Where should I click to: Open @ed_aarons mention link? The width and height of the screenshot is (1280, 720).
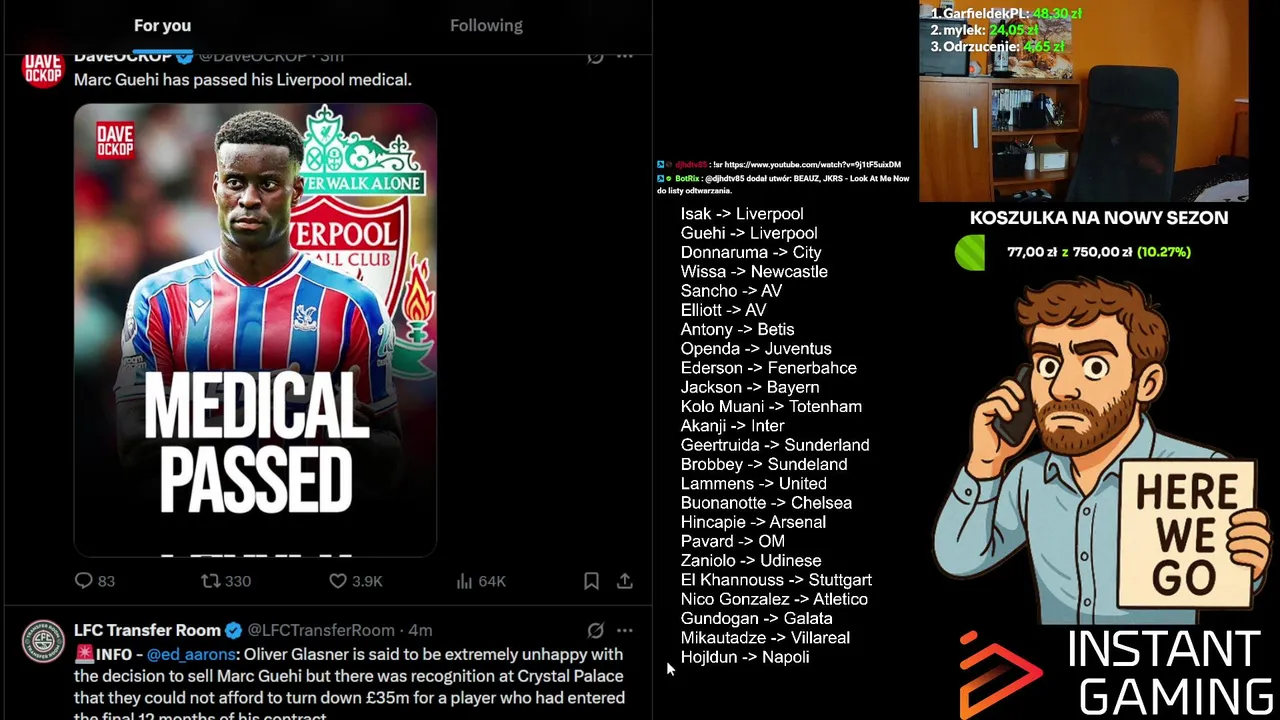point(192,654)
